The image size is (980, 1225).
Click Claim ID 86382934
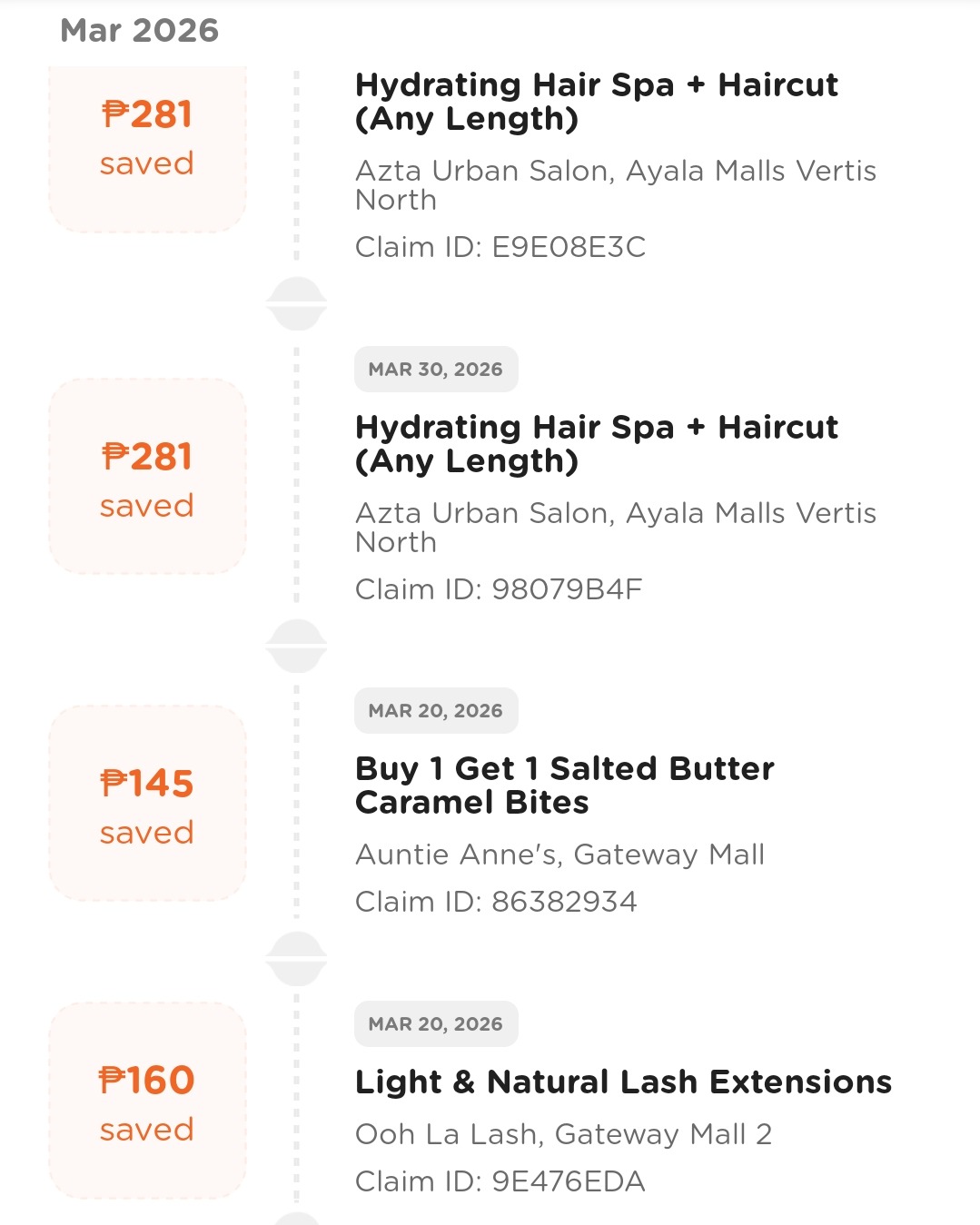tap(496, 902)
